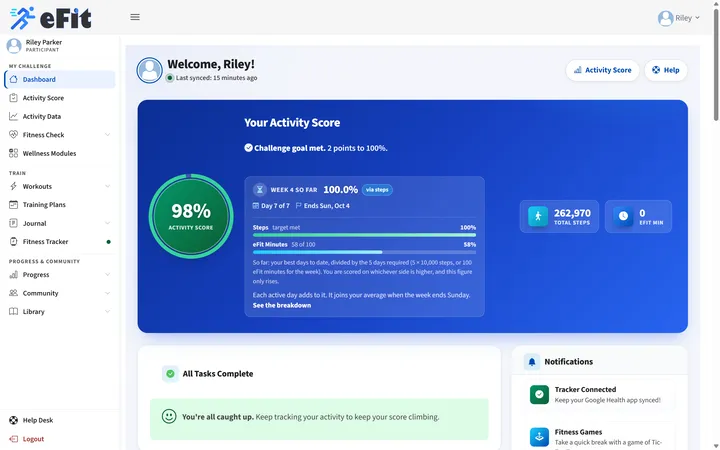Click Riley avatar in top bar
Image resolution: width=720 pixels, height=450 pixels.
point(665,18)
